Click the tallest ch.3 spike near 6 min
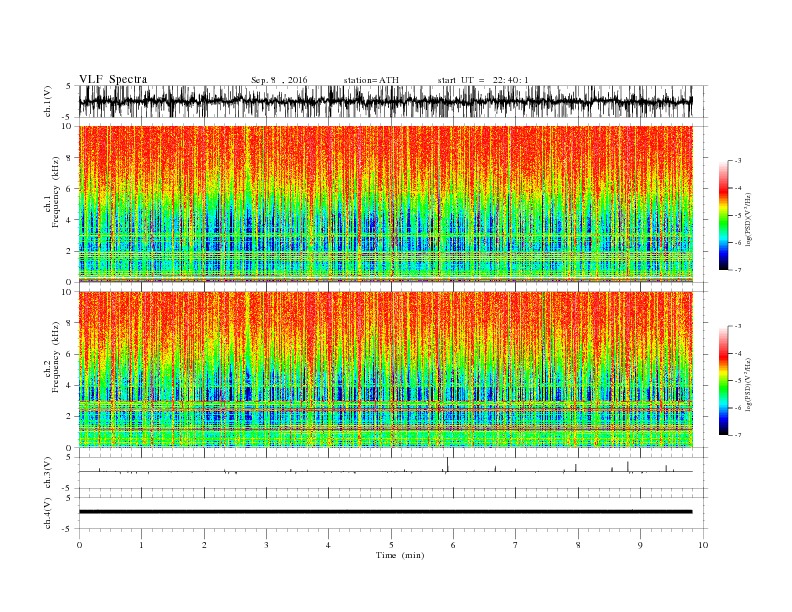The height and width of the screenshot is (612, 792). [448, 465]
